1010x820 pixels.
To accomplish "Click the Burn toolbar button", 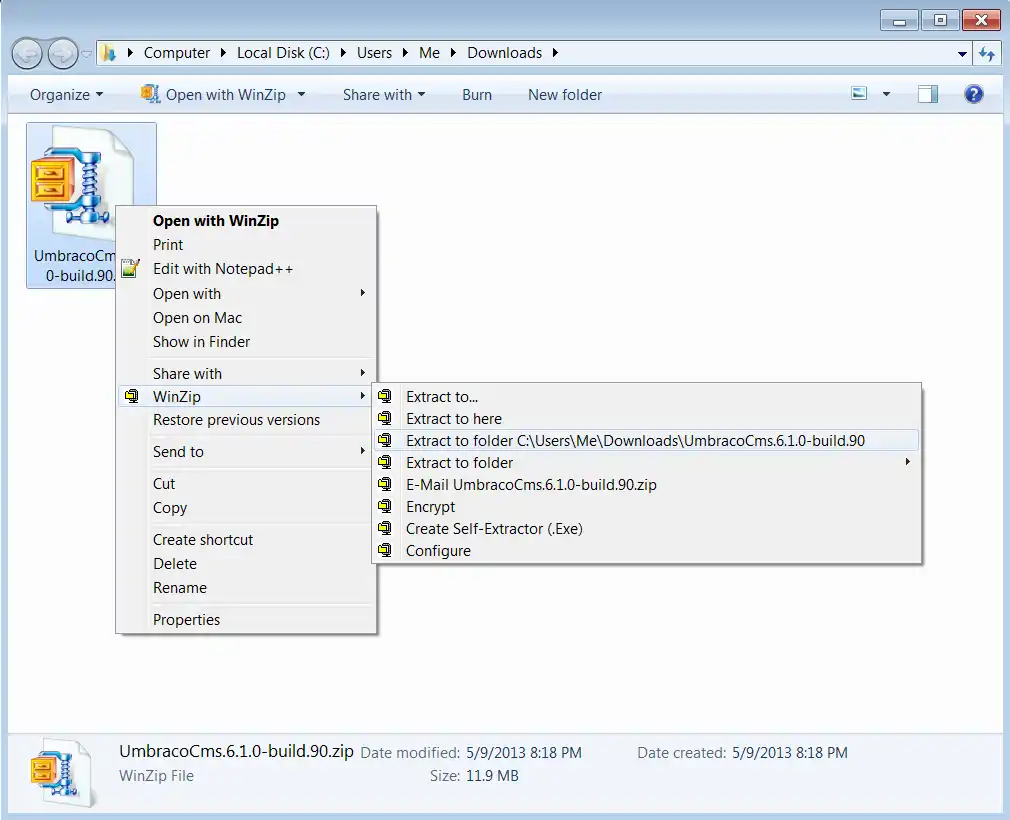I will (x=477, y=95).
